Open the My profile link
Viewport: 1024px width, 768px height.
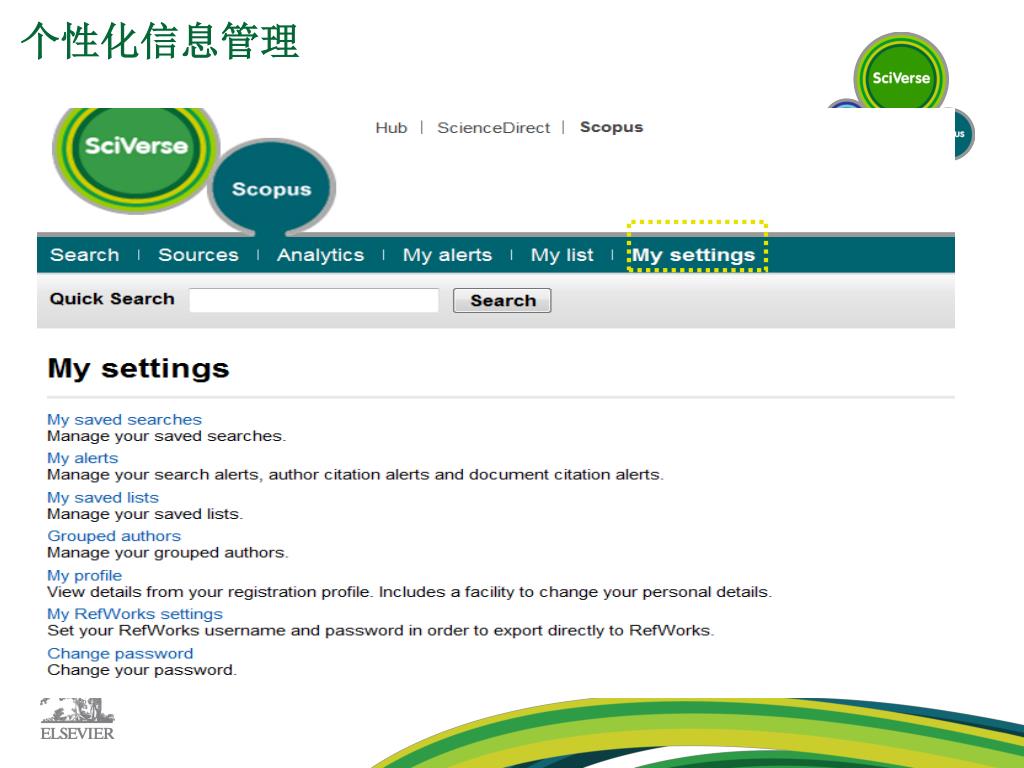(84, 575)
